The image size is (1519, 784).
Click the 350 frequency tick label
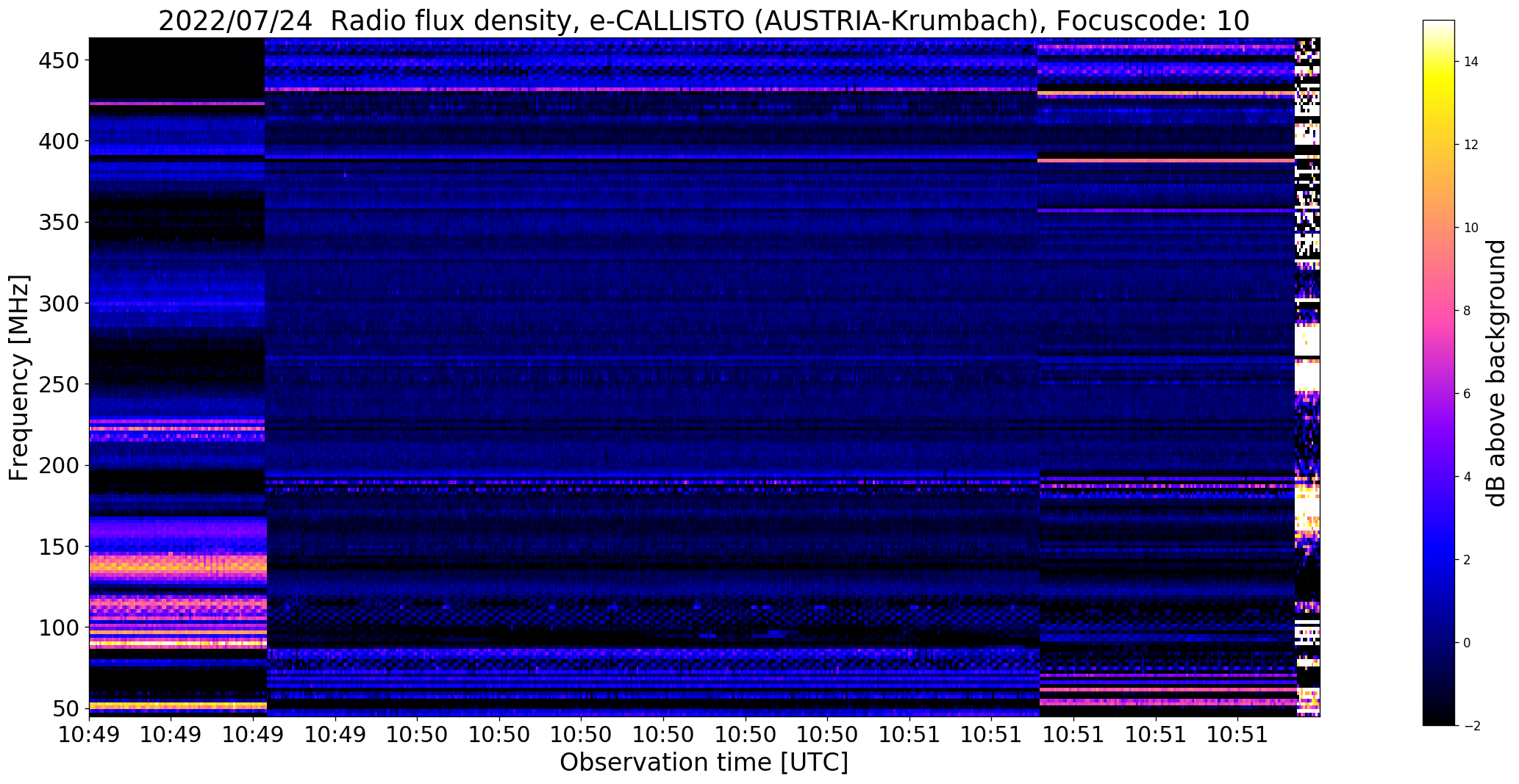57,222
